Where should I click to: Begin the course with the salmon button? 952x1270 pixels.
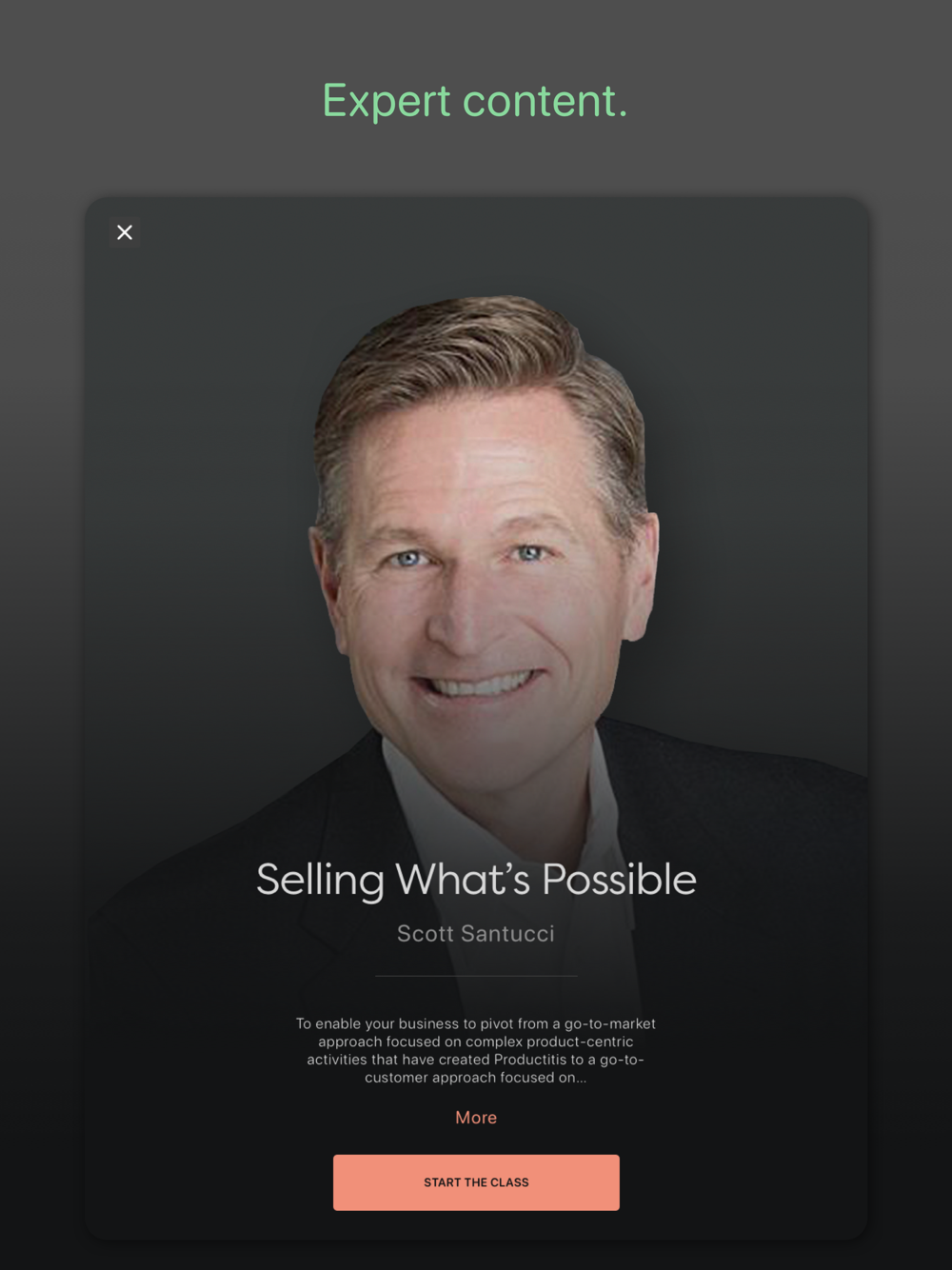pos(476,1182)
